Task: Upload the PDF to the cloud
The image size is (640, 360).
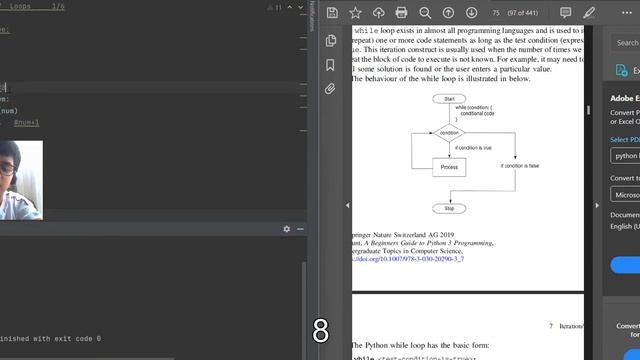Action: point(378,13)
